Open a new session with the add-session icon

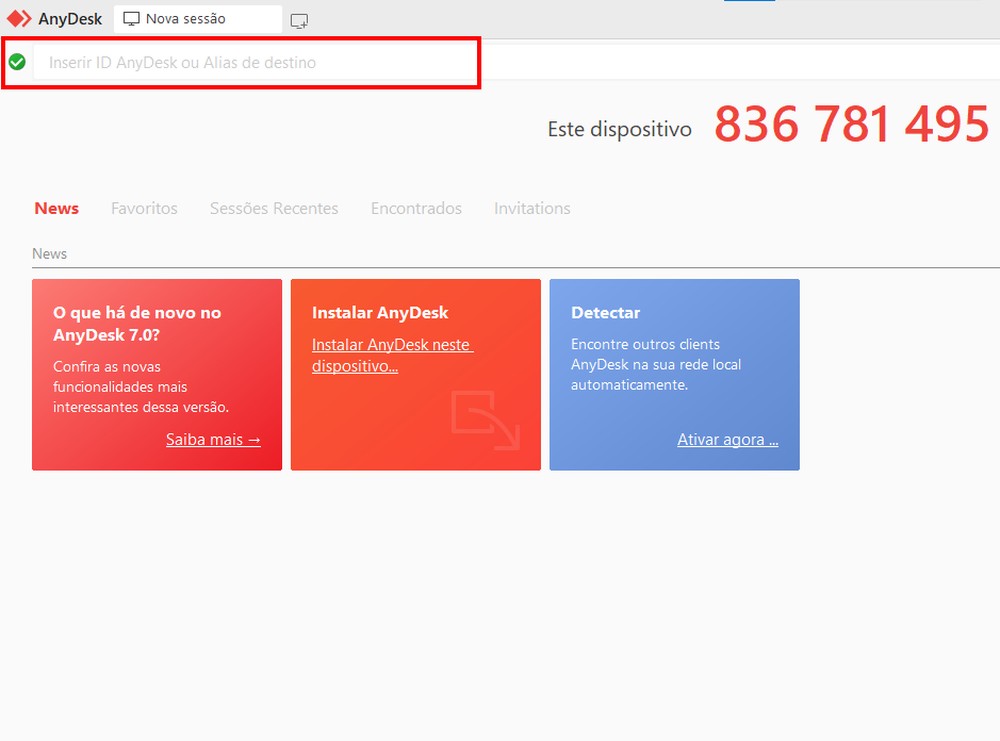[x=299, y=20]
